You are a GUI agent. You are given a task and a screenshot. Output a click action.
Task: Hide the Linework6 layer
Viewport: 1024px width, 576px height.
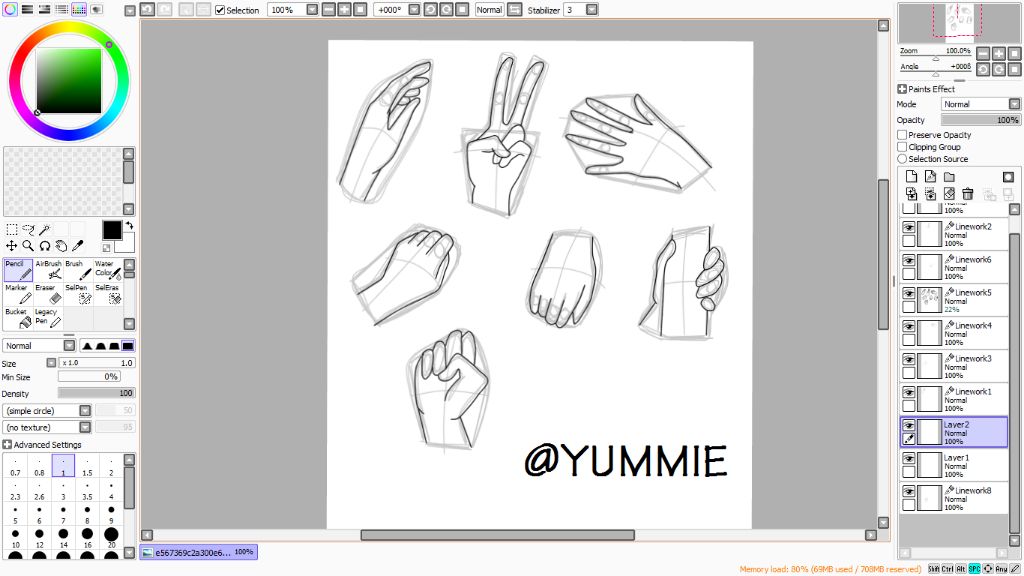coord(908,260)
